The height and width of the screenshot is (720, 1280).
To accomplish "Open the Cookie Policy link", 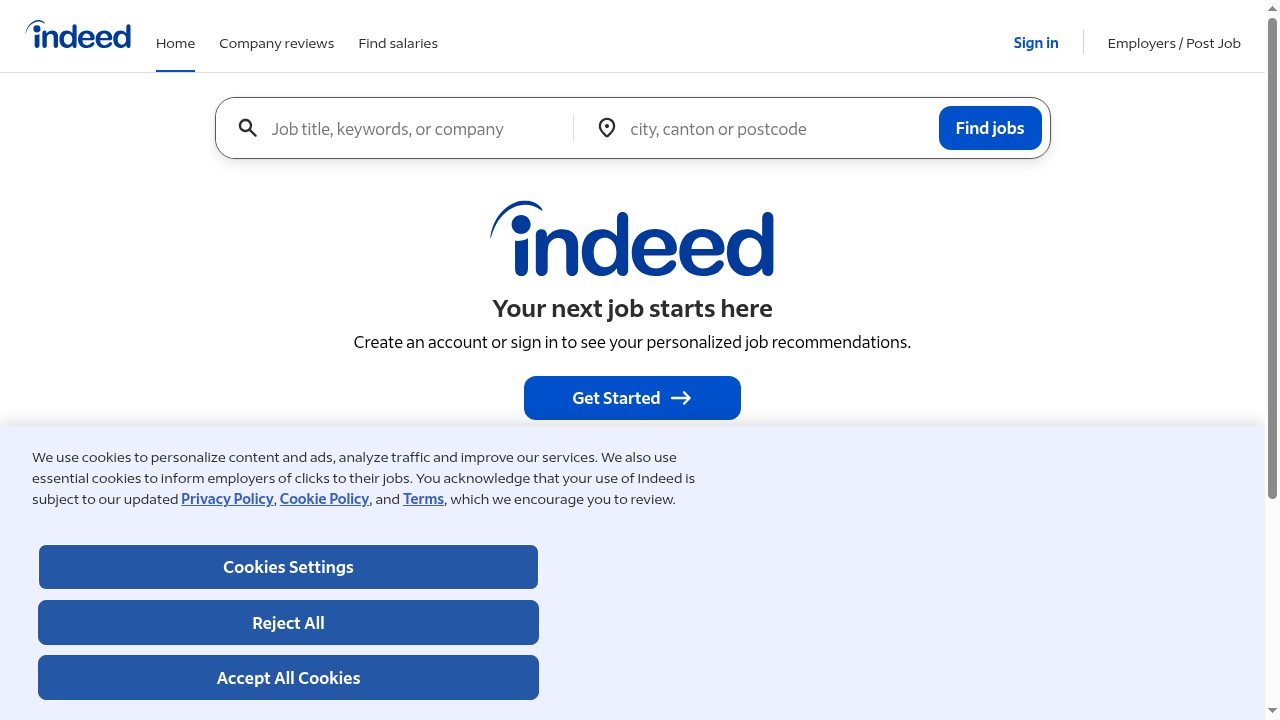I will pyautogui.click(x=324, y=498).
